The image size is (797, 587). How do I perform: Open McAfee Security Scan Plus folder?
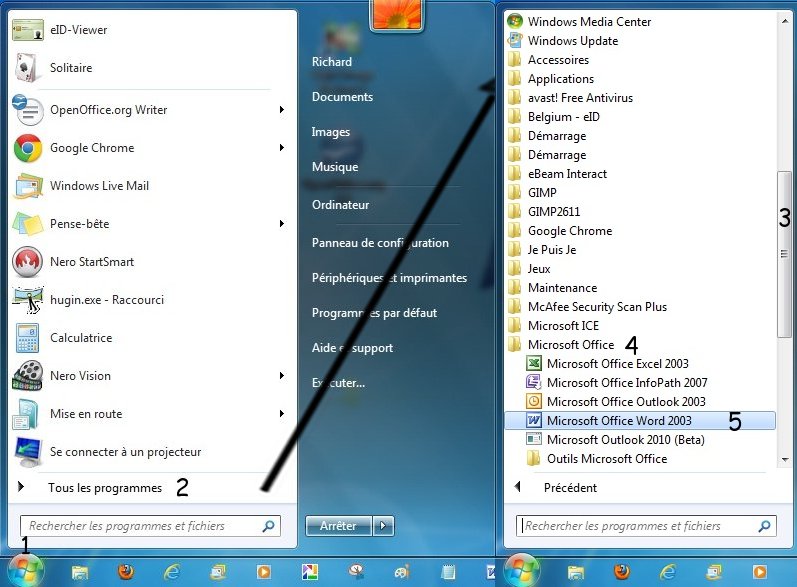click(588, 306)
